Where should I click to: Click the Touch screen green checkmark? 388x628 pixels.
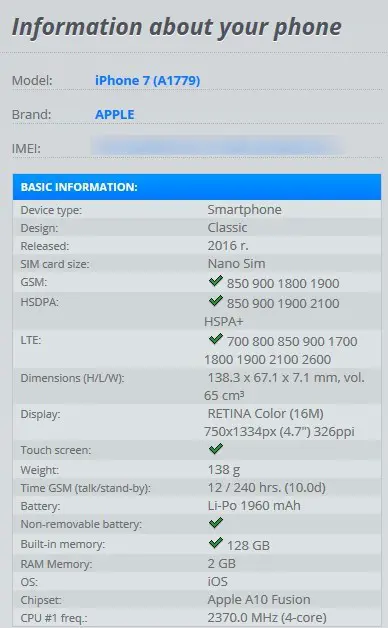click(x=215, y=449)
